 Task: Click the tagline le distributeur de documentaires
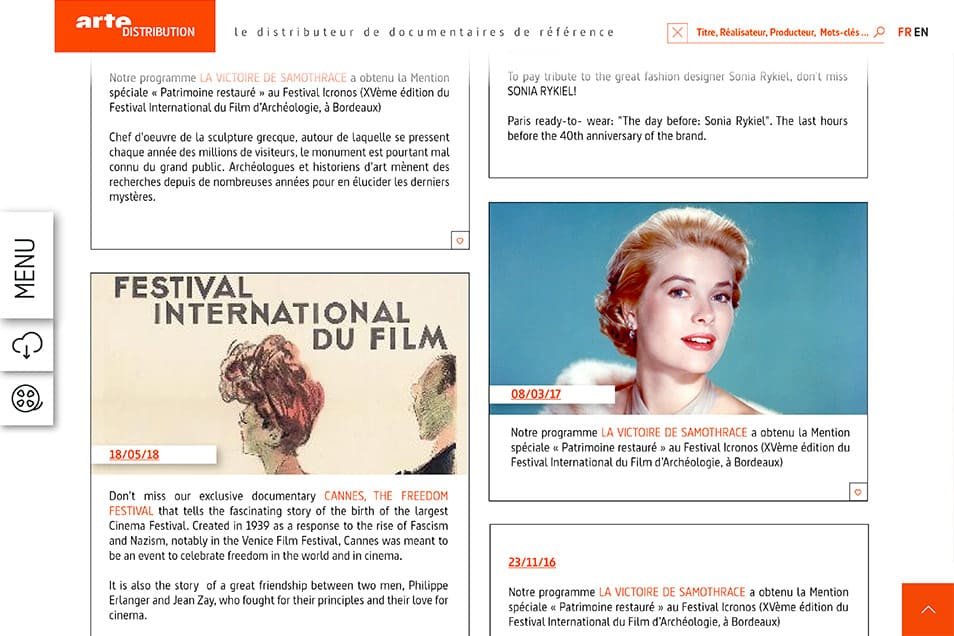click(424, 32)
